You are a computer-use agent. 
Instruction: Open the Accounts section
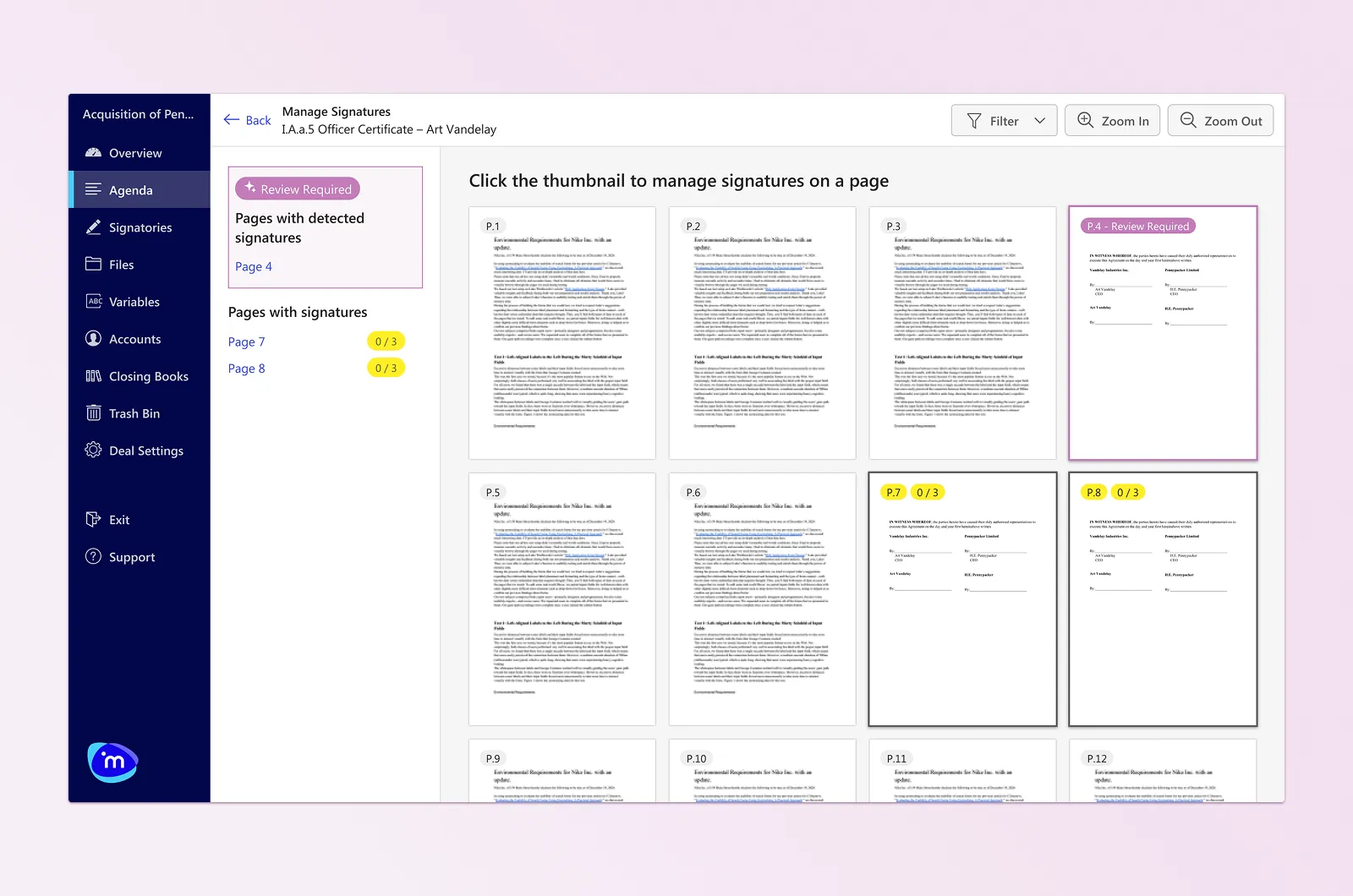140,339
